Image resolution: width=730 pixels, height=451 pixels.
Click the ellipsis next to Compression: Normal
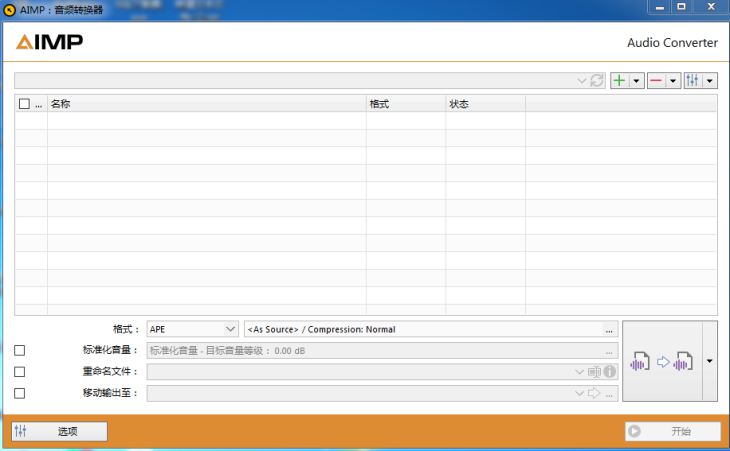coord(609,330)
